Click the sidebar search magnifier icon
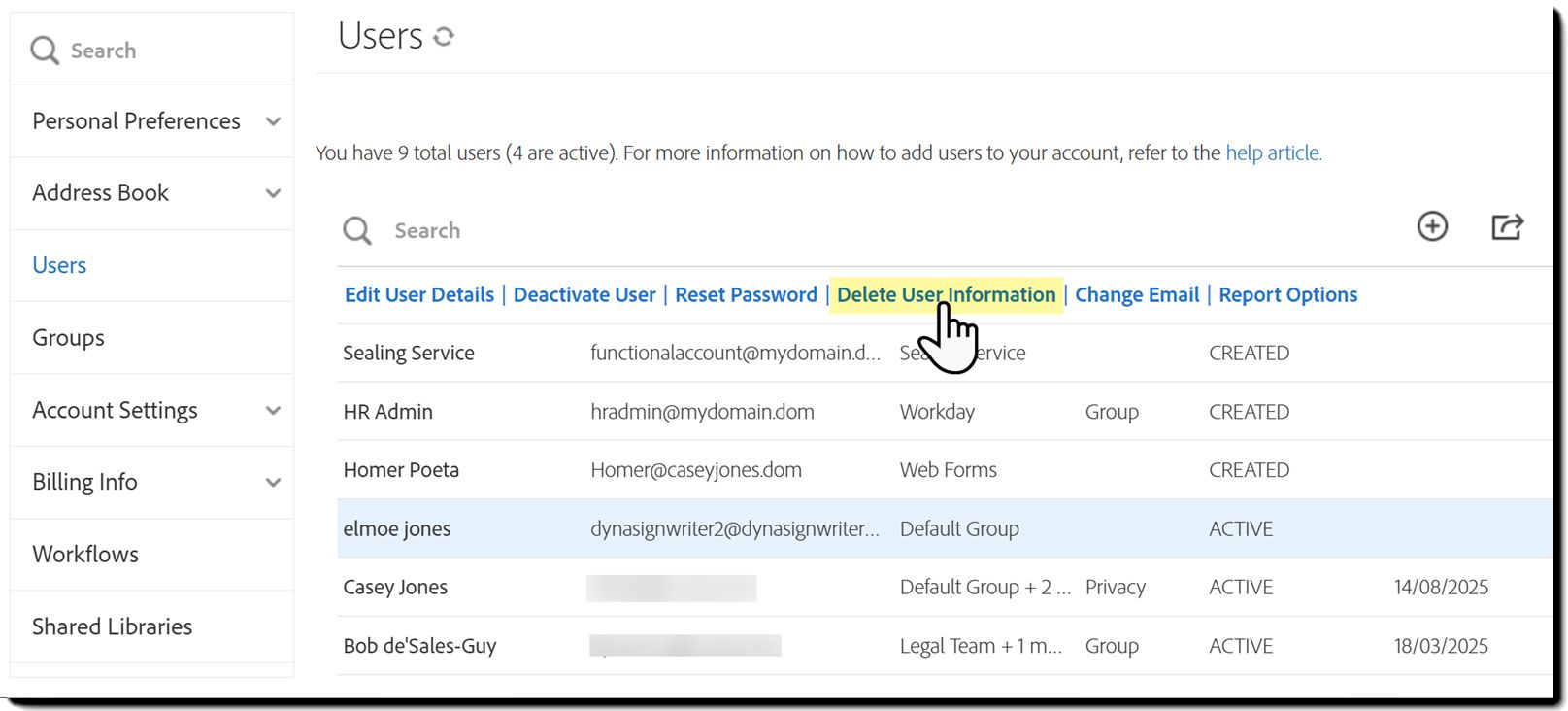1568x711 pixels. point(45,51)
